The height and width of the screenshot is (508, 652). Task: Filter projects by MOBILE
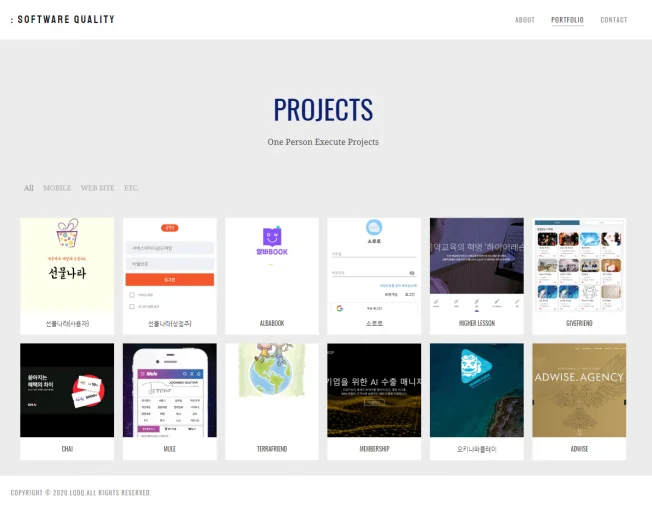click(57, 188)
